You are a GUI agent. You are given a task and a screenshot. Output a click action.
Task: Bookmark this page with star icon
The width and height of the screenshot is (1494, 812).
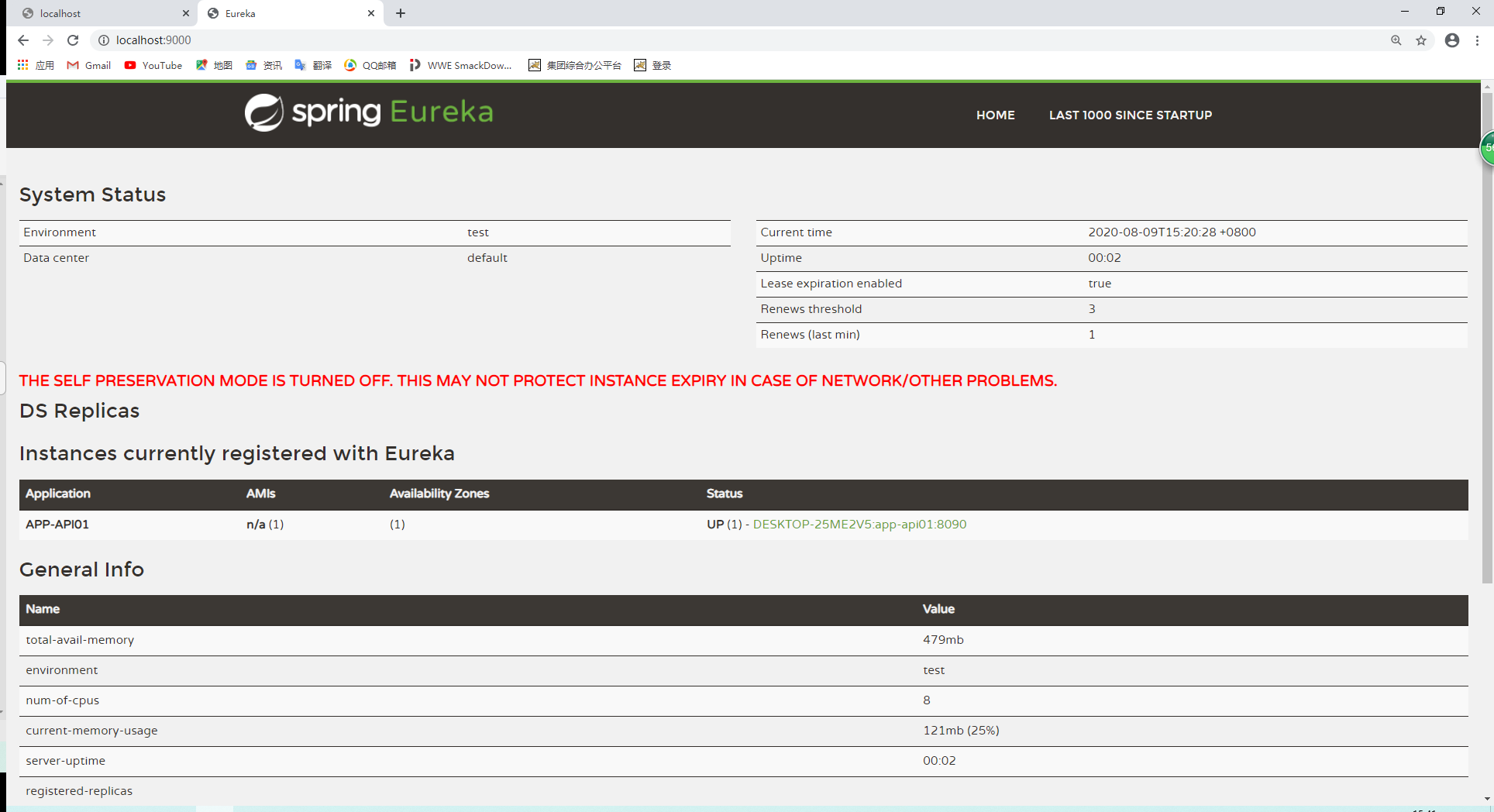click(x=1421, y=40)
